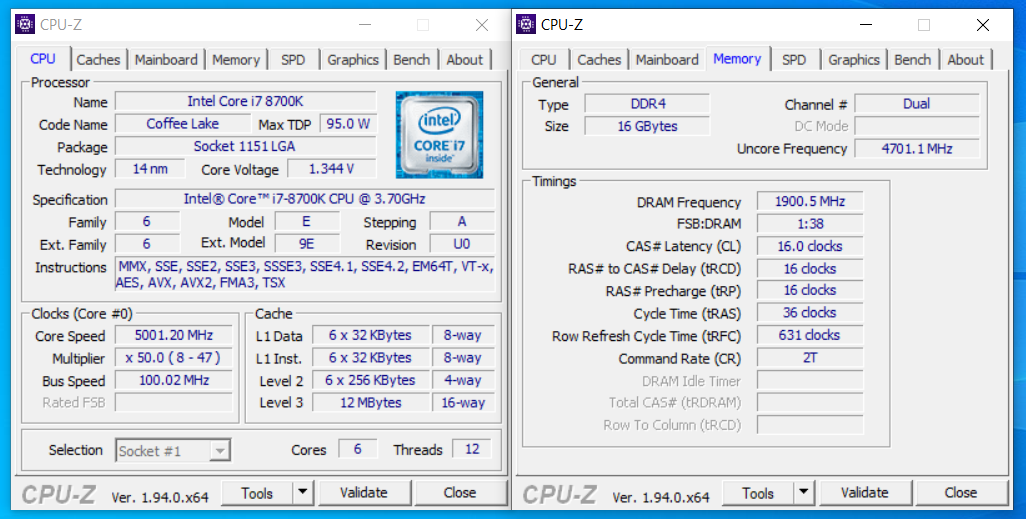This screenshot has height=519, width=1026.
Task: Select the Max TDP value 95.0 W
Action: [x=348, y=124]
